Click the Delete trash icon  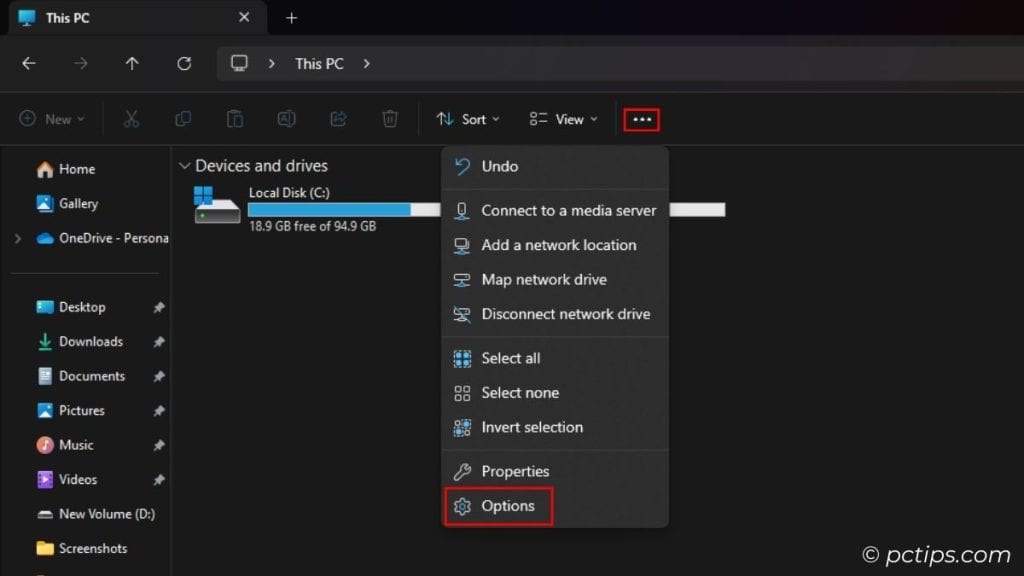coord(390,119)
